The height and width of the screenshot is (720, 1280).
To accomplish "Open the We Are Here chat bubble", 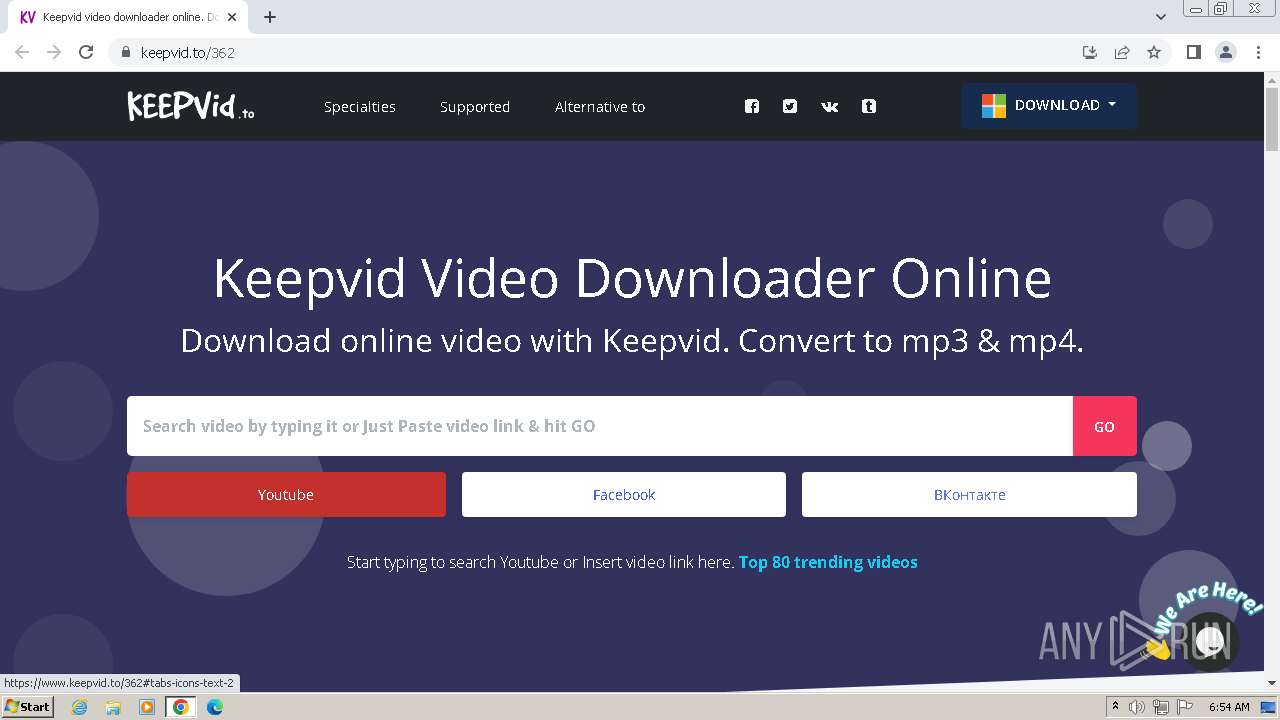I will 1209,640.
